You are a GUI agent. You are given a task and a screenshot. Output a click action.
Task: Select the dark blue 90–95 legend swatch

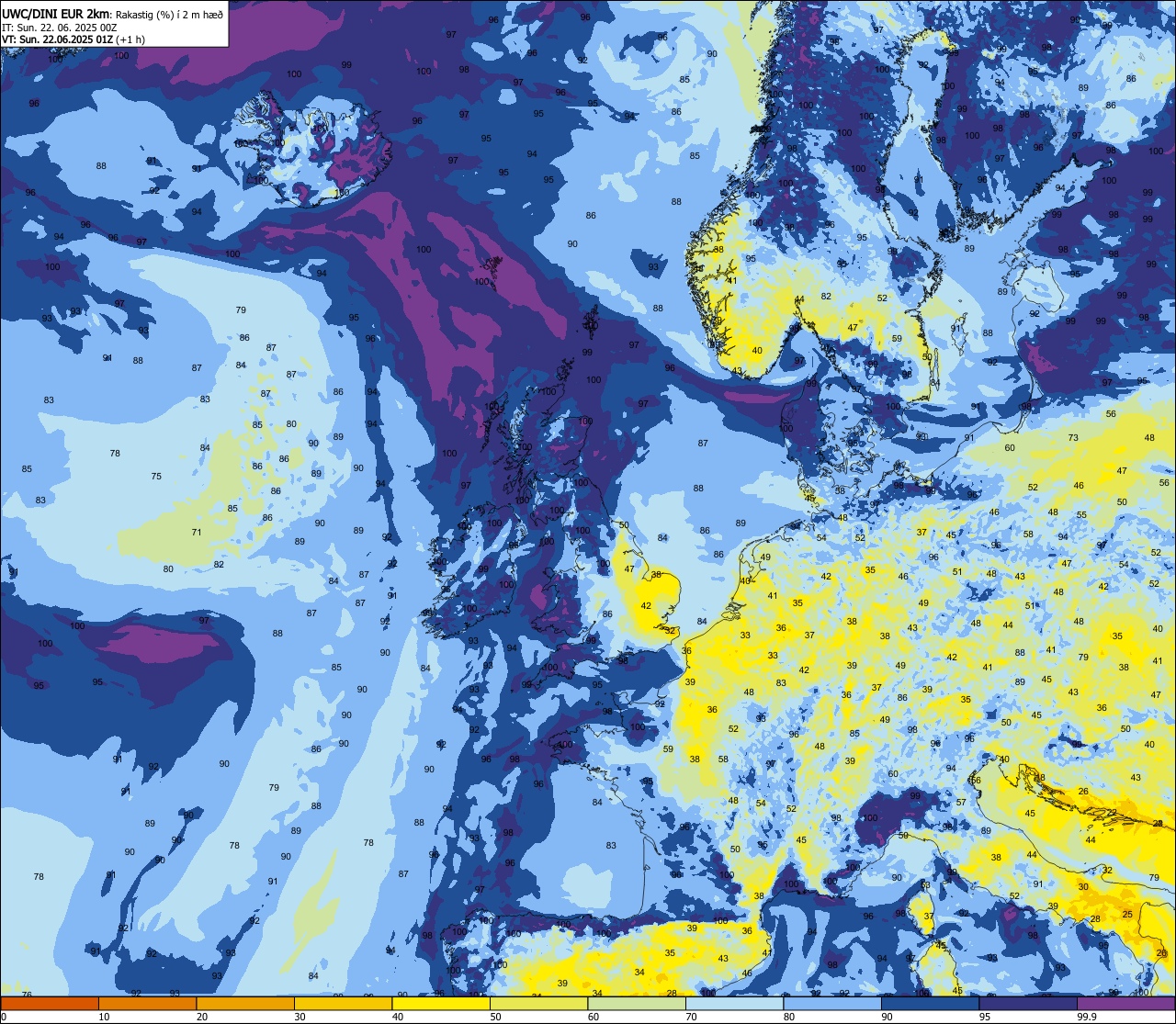click(x=930, y=1003)
